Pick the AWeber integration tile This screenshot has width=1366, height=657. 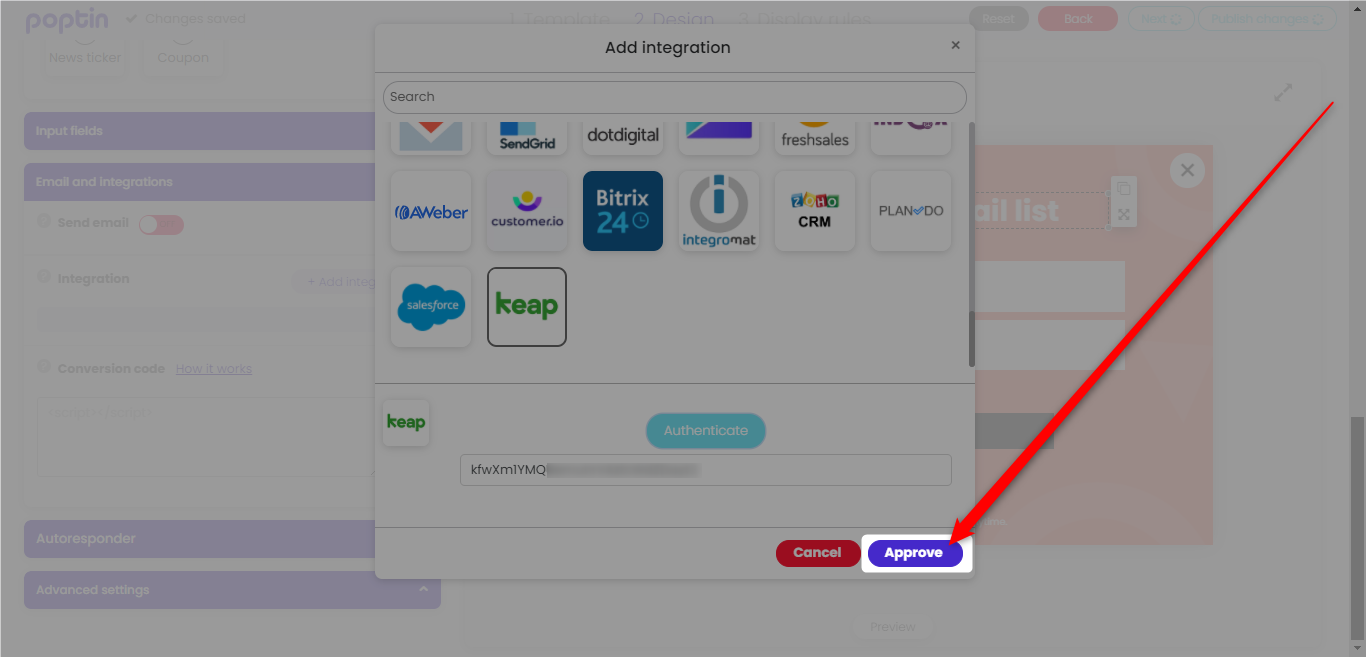tap(431, 211)
